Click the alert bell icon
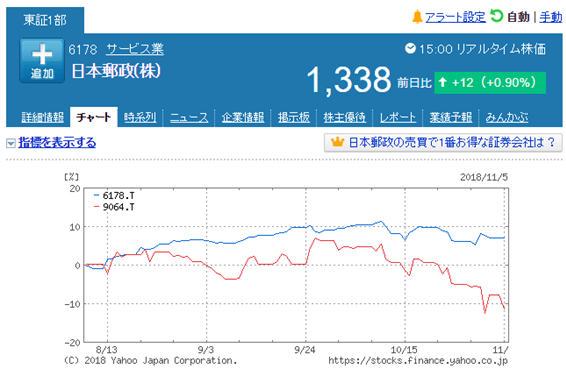The image size is (566, 368). click(x=417, y=17)
